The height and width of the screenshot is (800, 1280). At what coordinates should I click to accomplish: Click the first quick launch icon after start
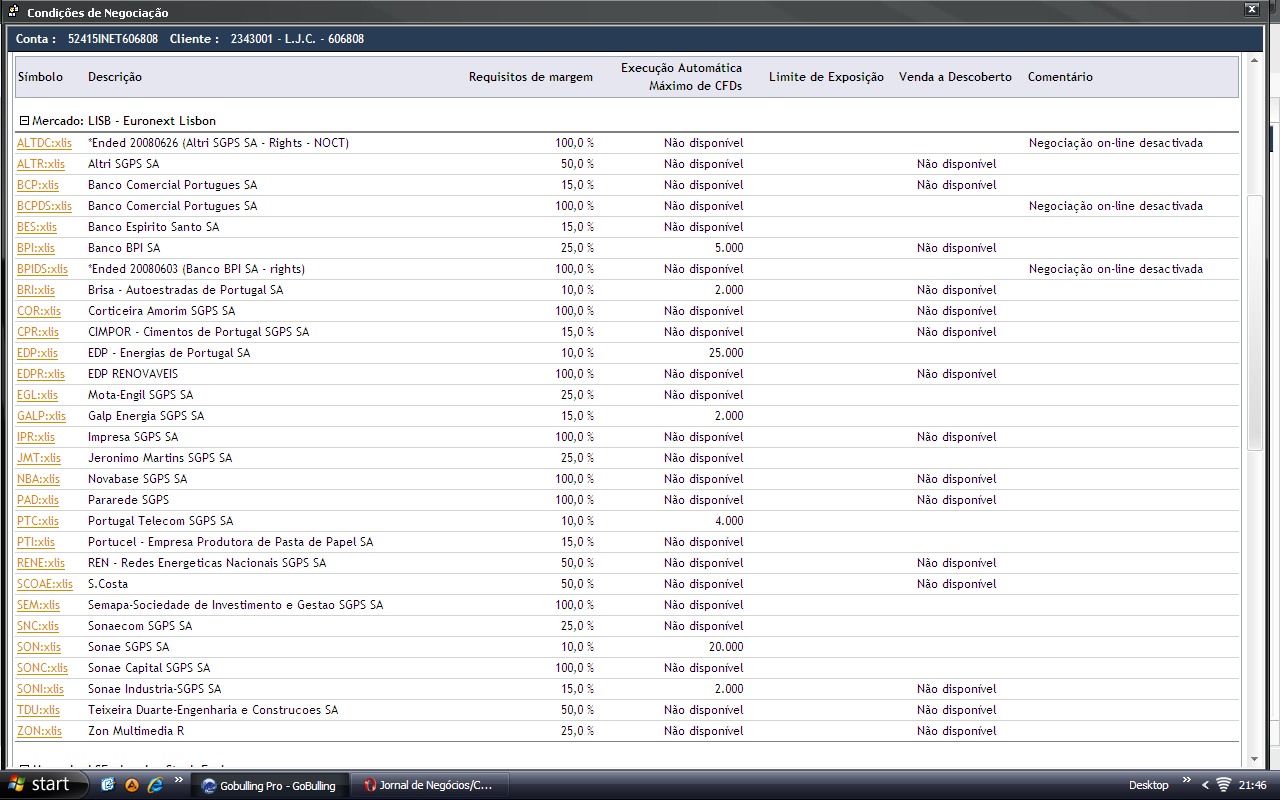[108, 785]
